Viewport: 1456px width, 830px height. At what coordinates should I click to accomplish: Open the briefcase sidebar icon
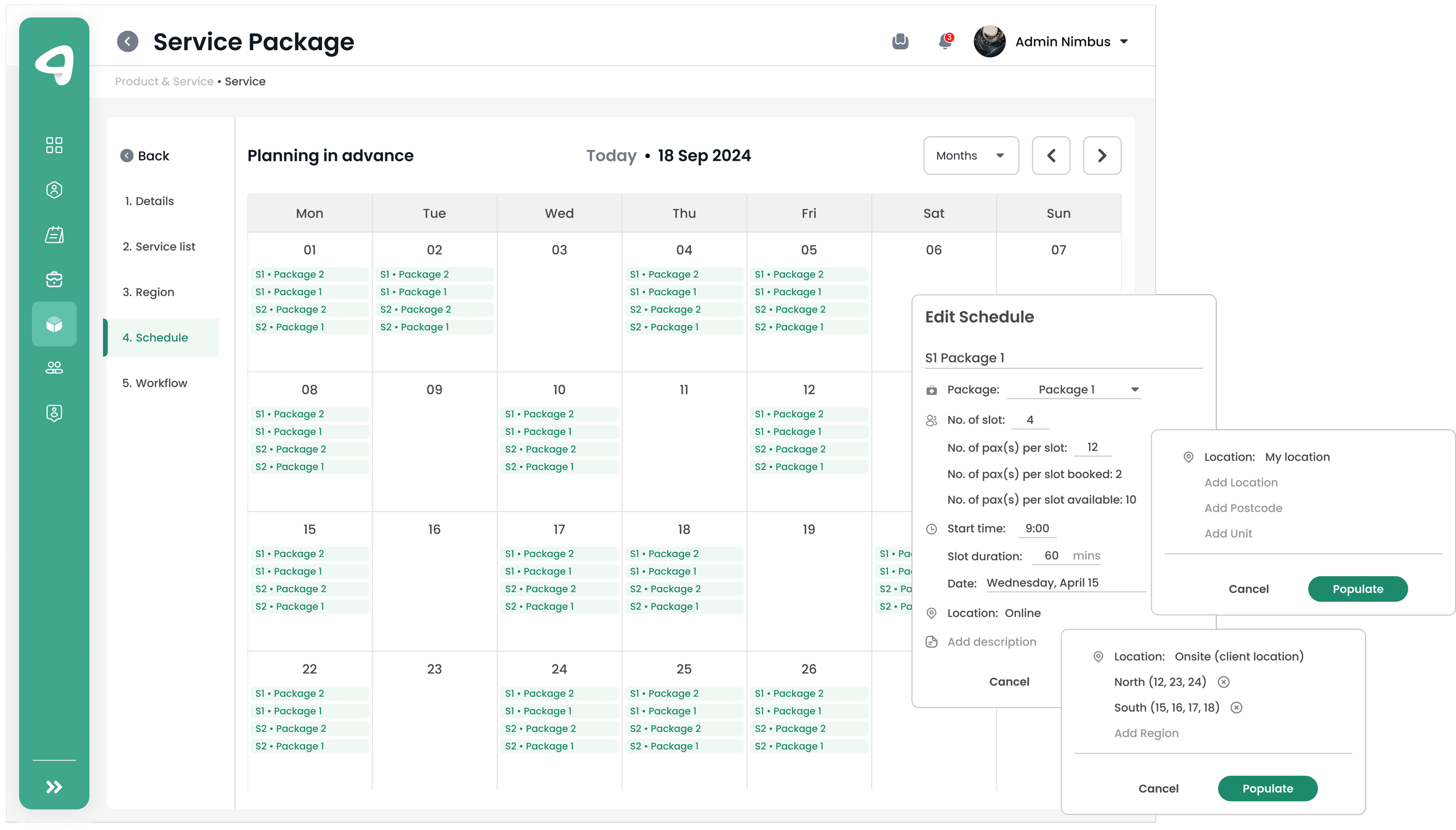(x=54, y=280)
